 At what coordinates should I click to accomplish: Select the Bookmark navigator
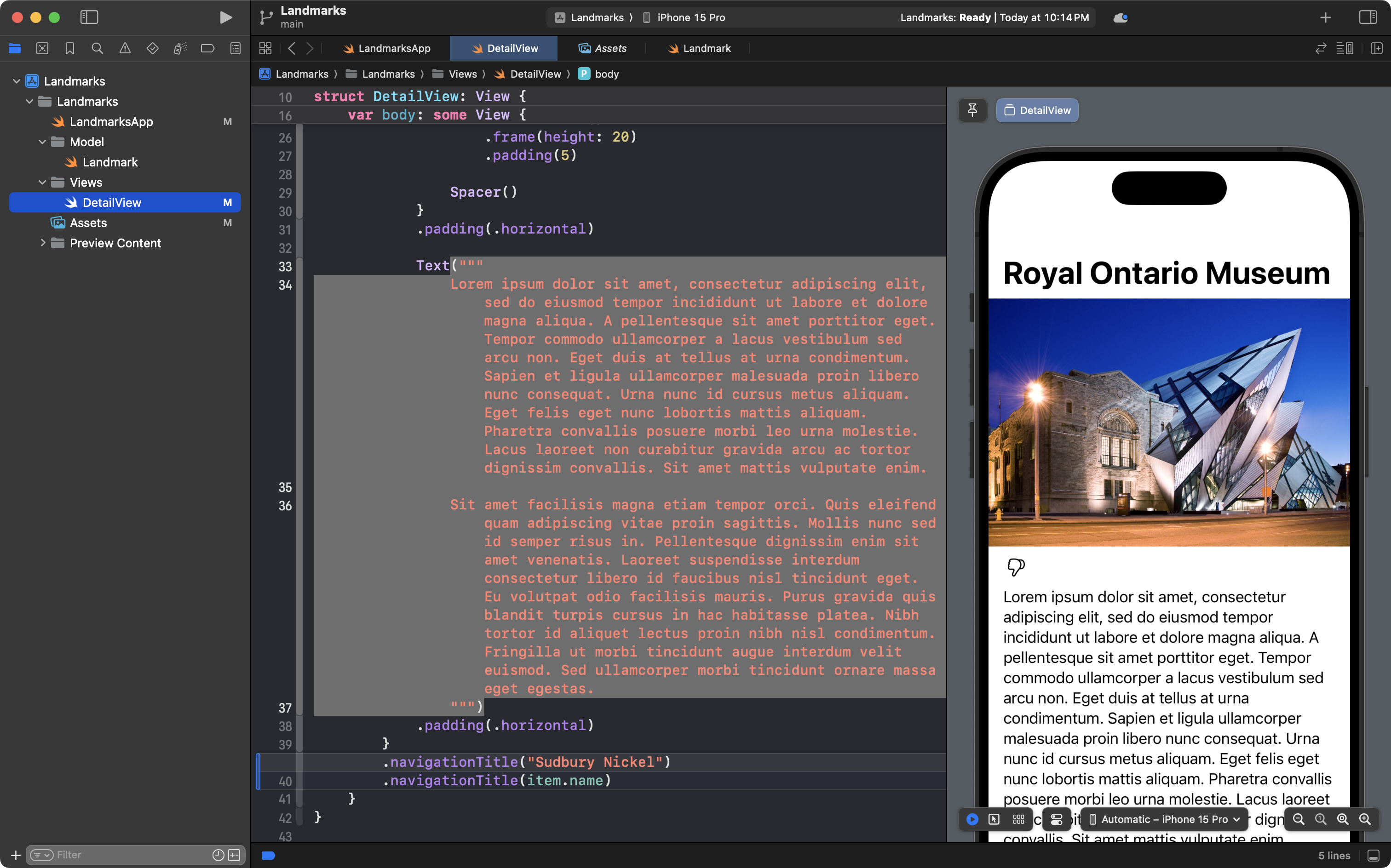coord(69,48)
